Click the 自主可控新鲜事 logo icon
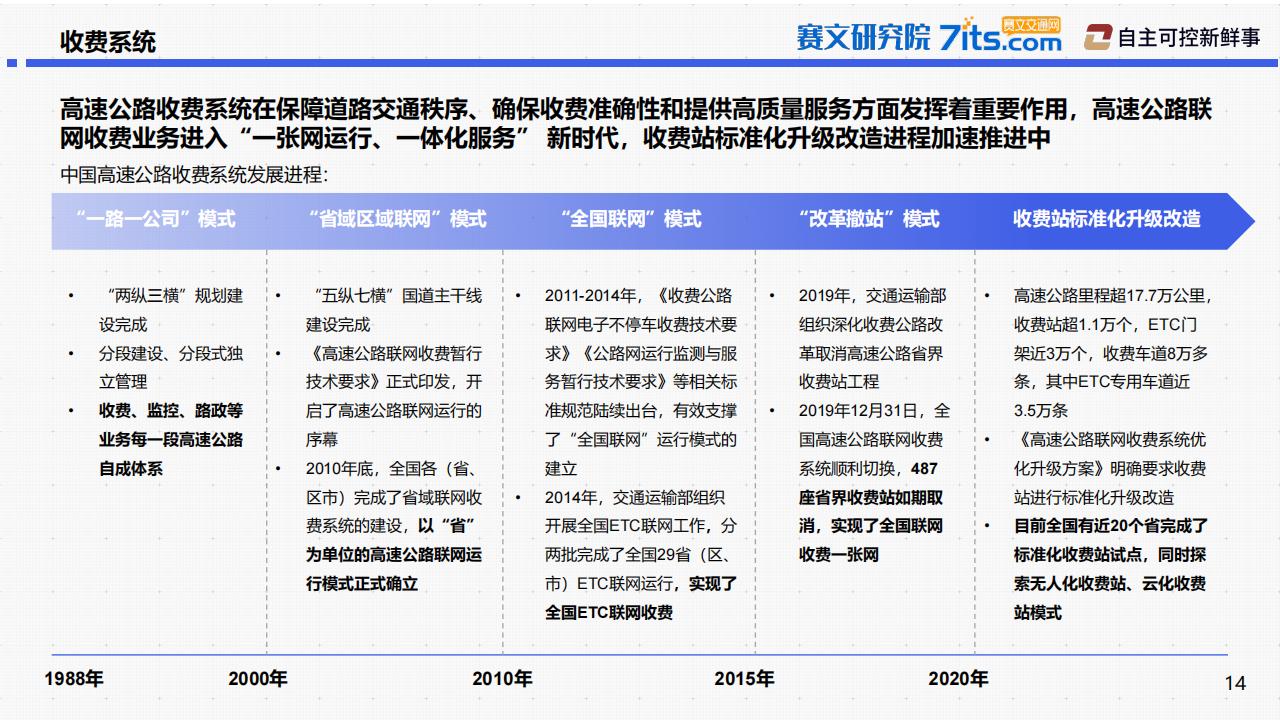This screenshot has width=1280, height=720. (1098, 37)
